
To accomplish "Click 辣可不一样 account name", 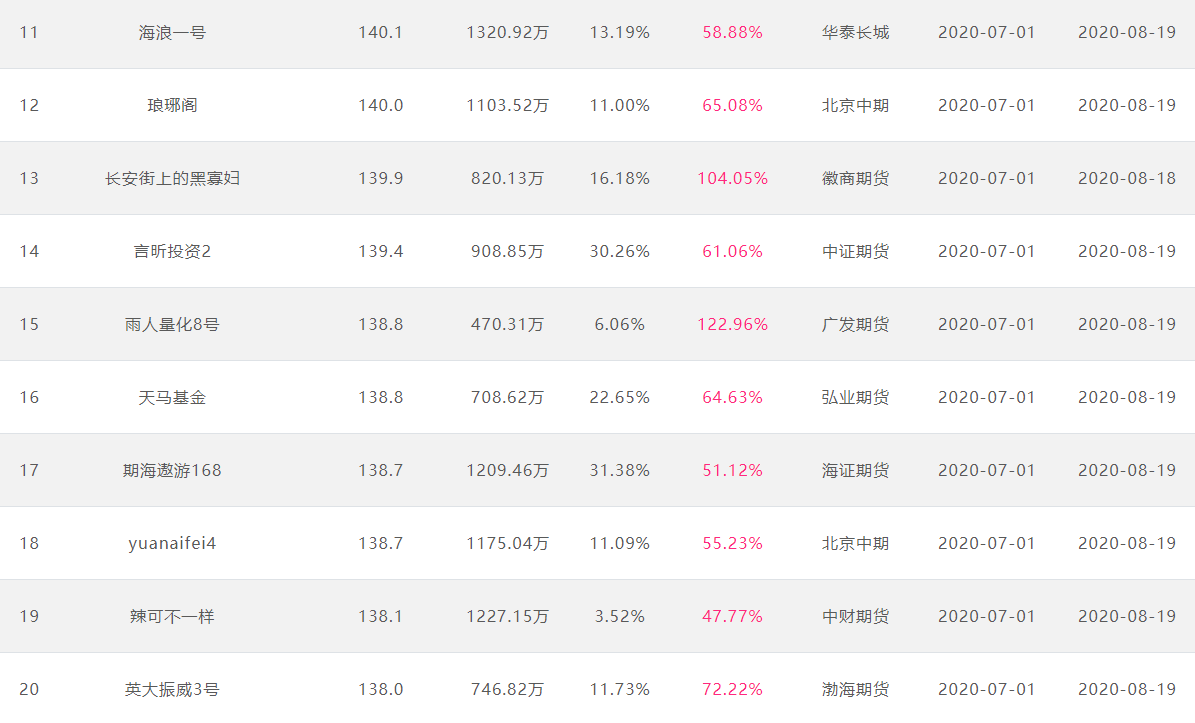I will (x=172, y=616).
